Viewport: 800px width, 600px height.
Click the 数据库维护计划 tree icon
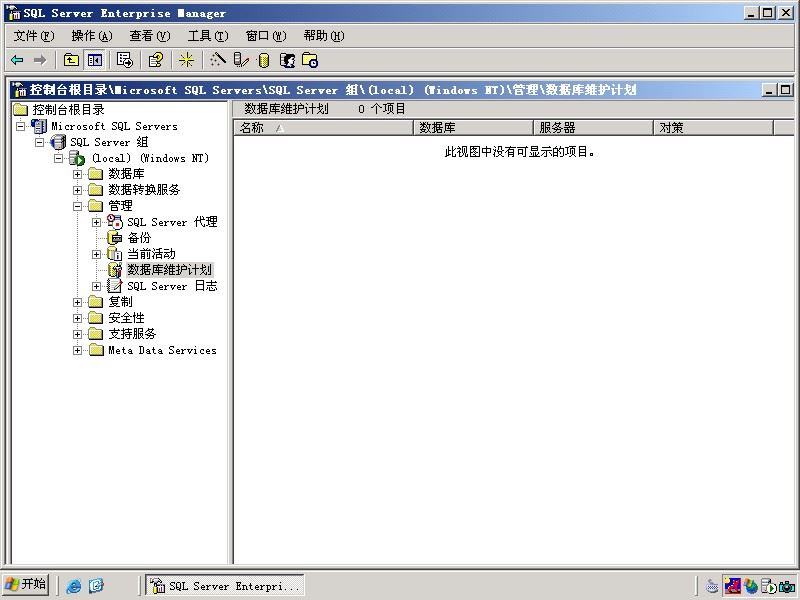[x=115, y=270]
